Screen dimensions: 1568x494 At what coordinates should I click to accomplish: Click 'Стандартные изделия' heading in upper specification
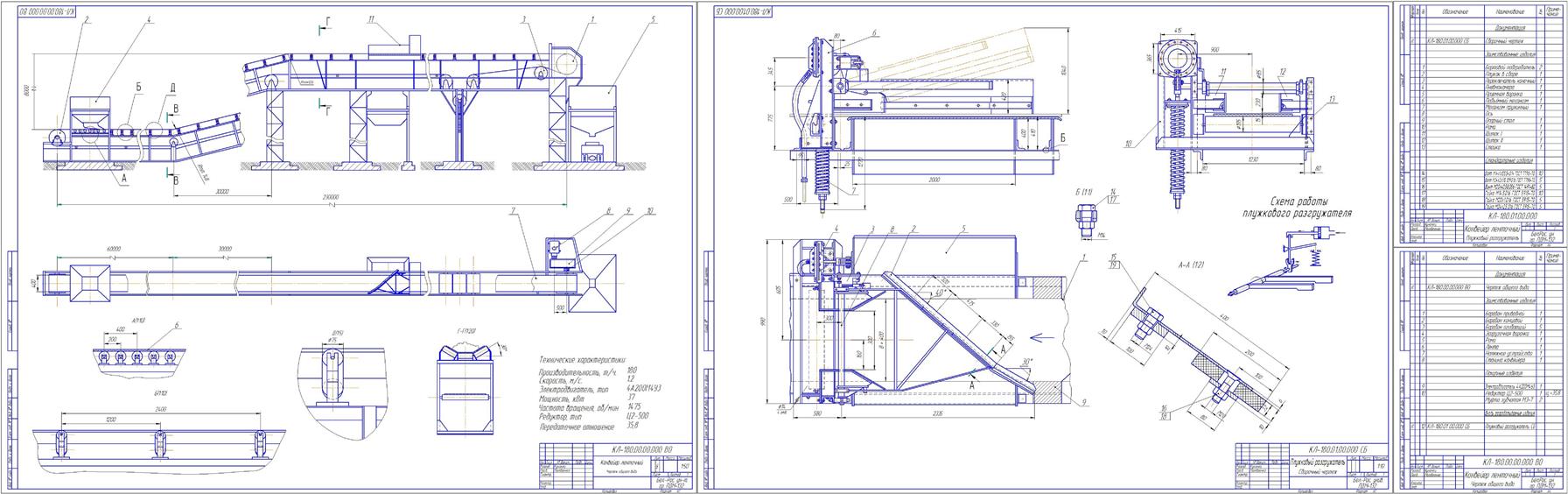pos(1509,159)
